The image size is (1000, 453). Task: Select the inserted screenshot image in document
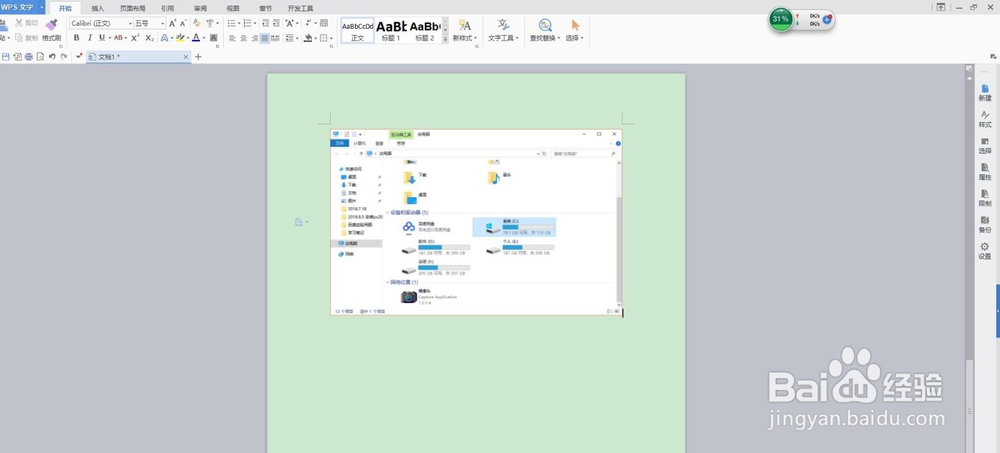[476, 222]
